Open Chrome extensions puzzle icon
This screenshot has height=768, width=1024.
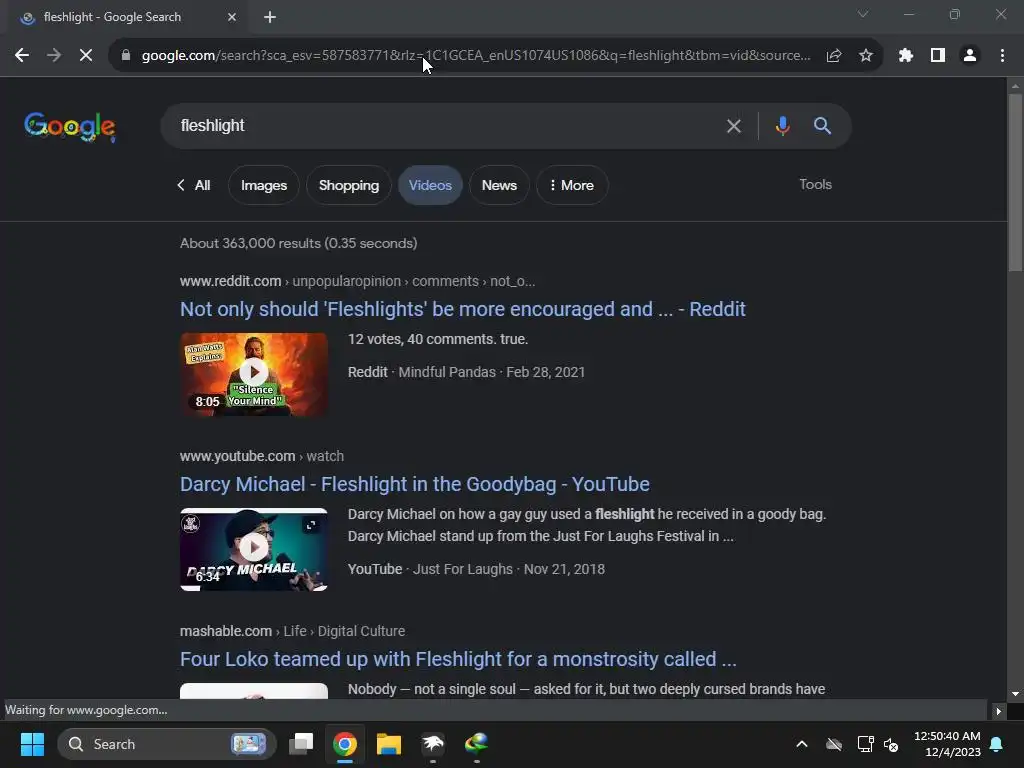pyautogui.click(x=906, y=56)
